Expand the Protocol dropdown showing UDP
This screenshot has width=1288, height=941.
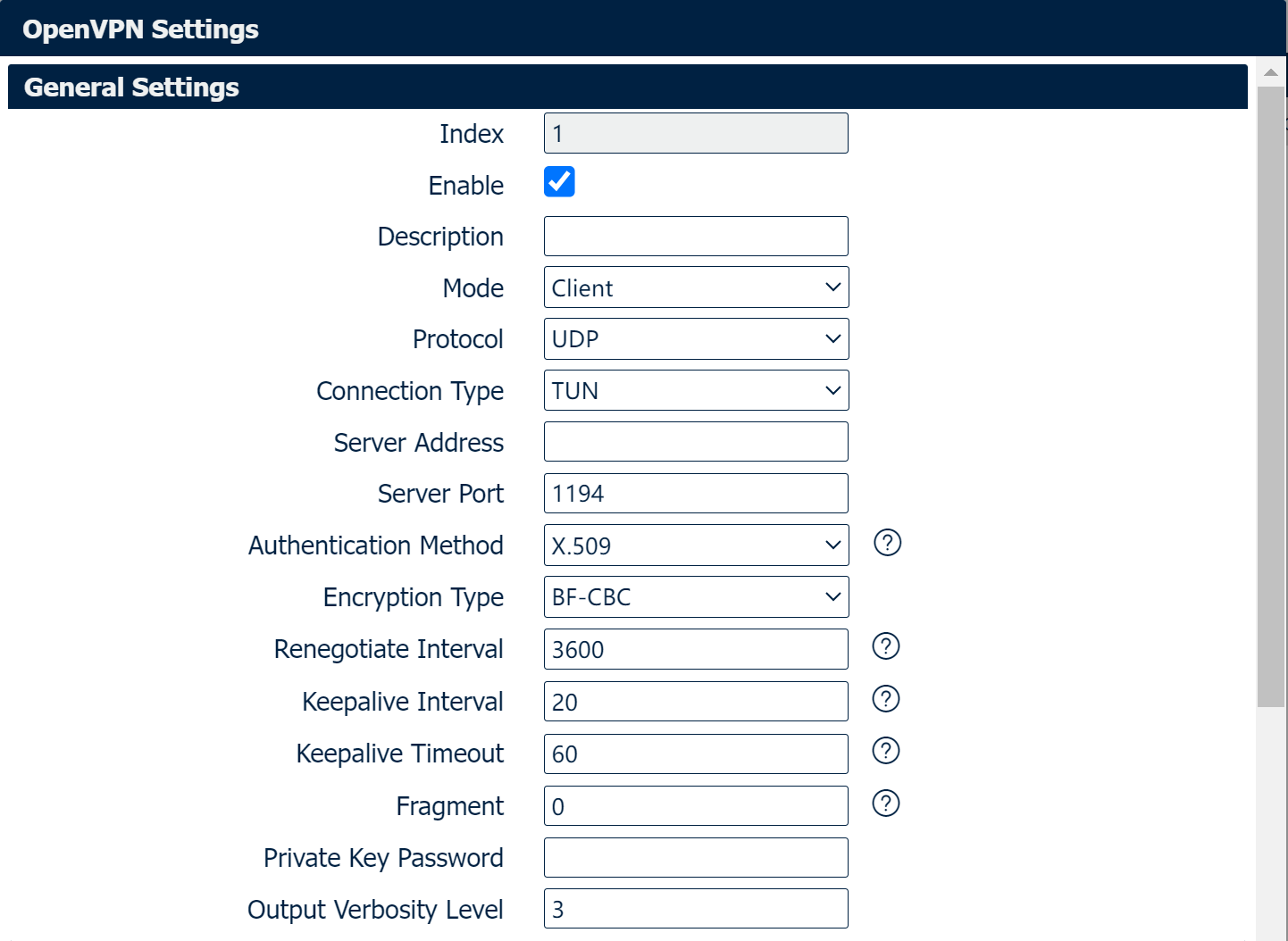[696, 339]
